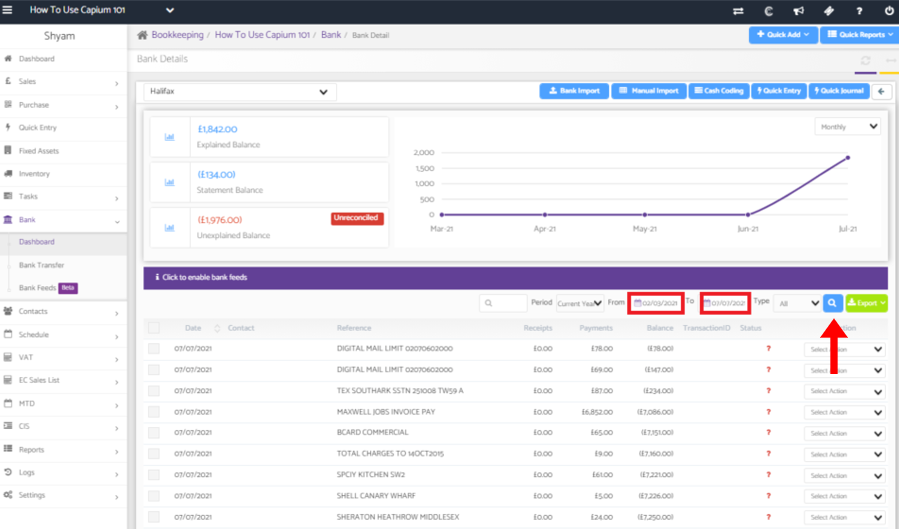Click the home icon in breadcrumb
Viewport: 899px width, 529px height.
(142, 35)
